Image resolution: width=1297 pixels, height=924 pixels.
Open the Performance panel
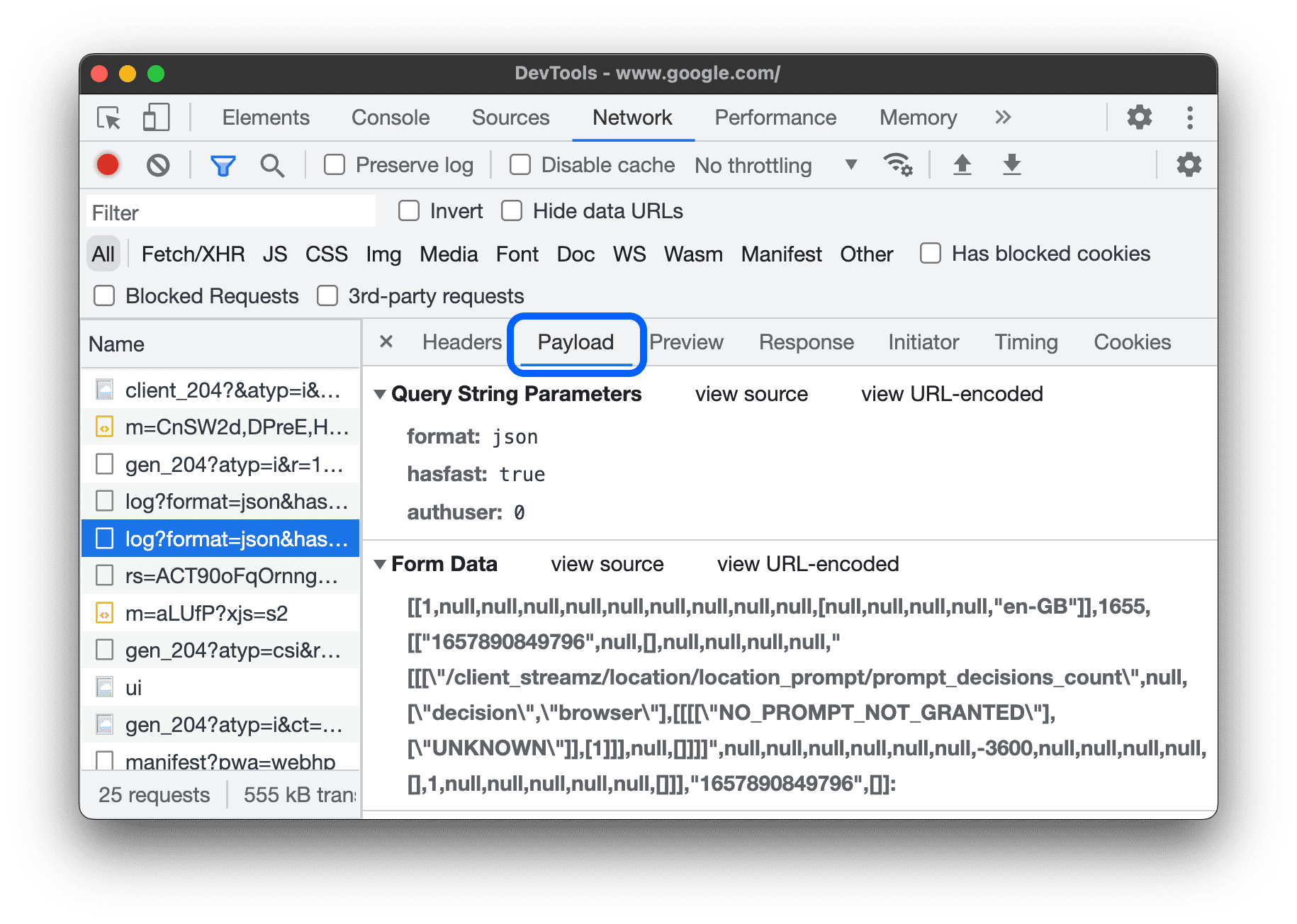pyautogui.click(x=775, y=118)
